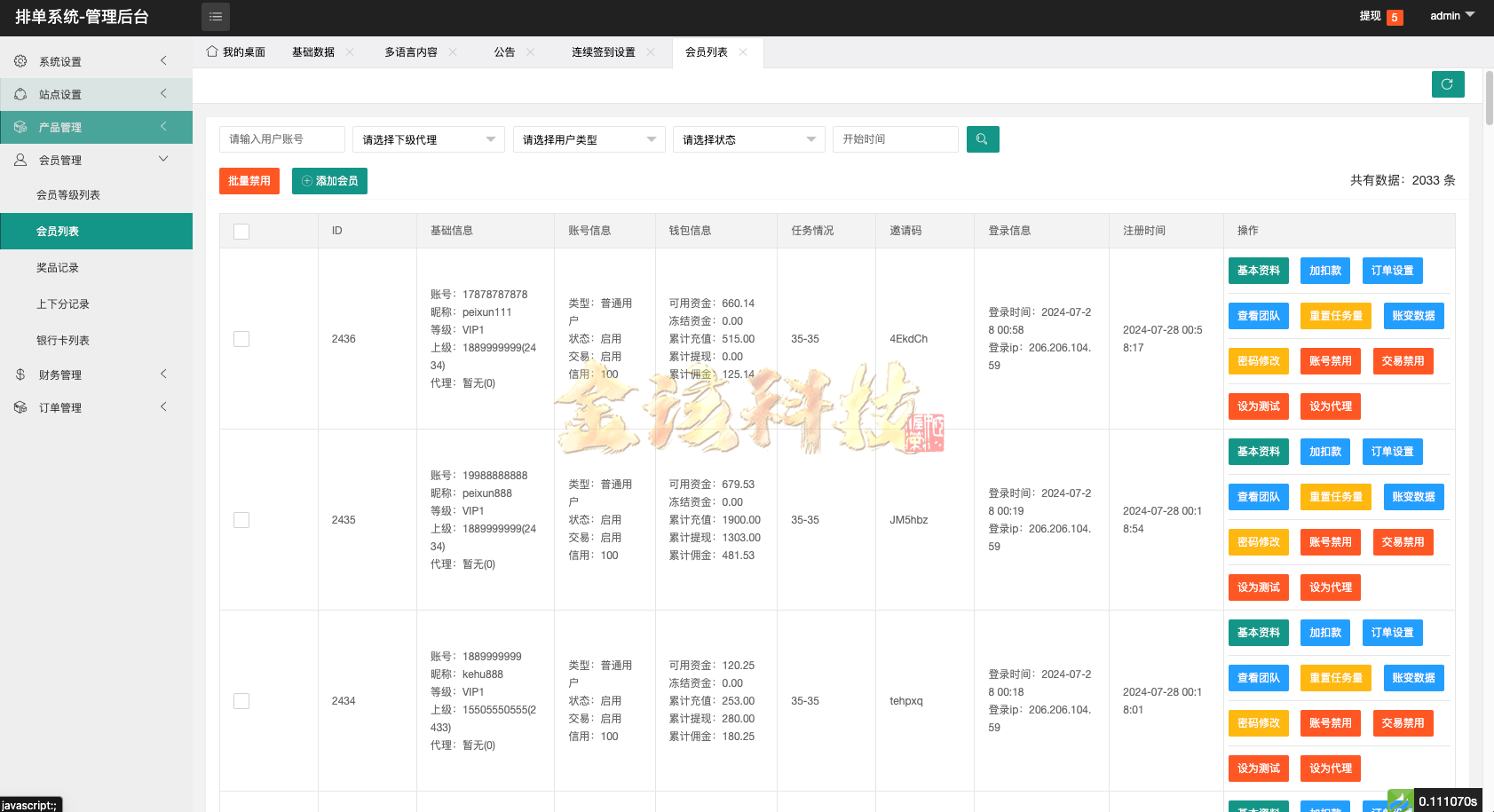The image size is (1494, 812).
Task: Tick the checkbox for member ID 2436
Action: 241,338
